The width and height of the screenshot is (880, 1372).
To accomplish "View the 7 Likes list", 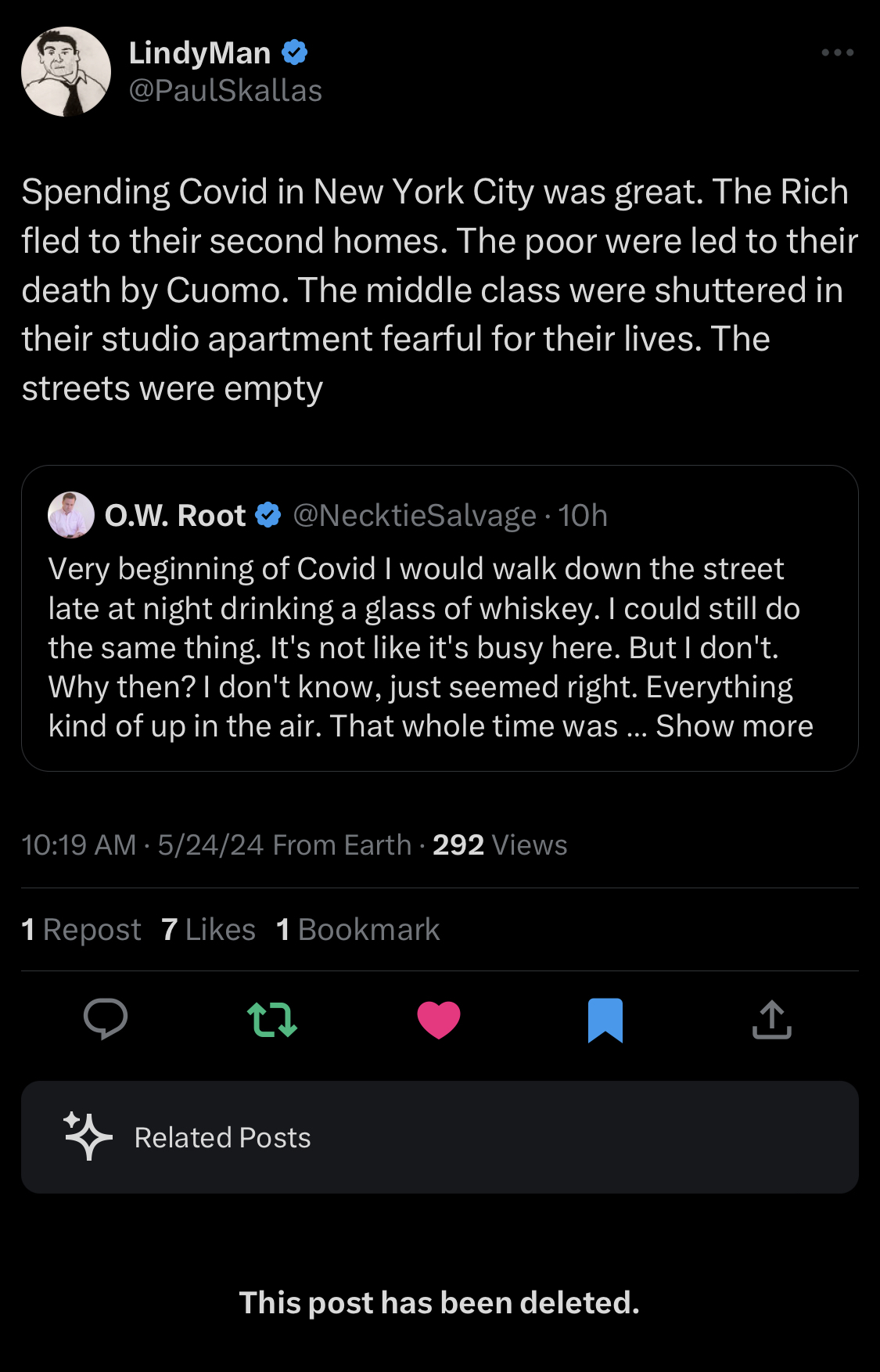I will [208, 930].
